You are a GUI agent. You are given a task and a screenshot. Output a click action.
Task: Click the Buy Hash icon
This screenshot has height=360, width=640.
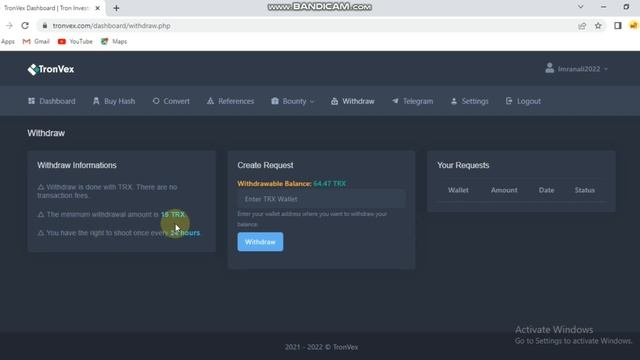96,101
